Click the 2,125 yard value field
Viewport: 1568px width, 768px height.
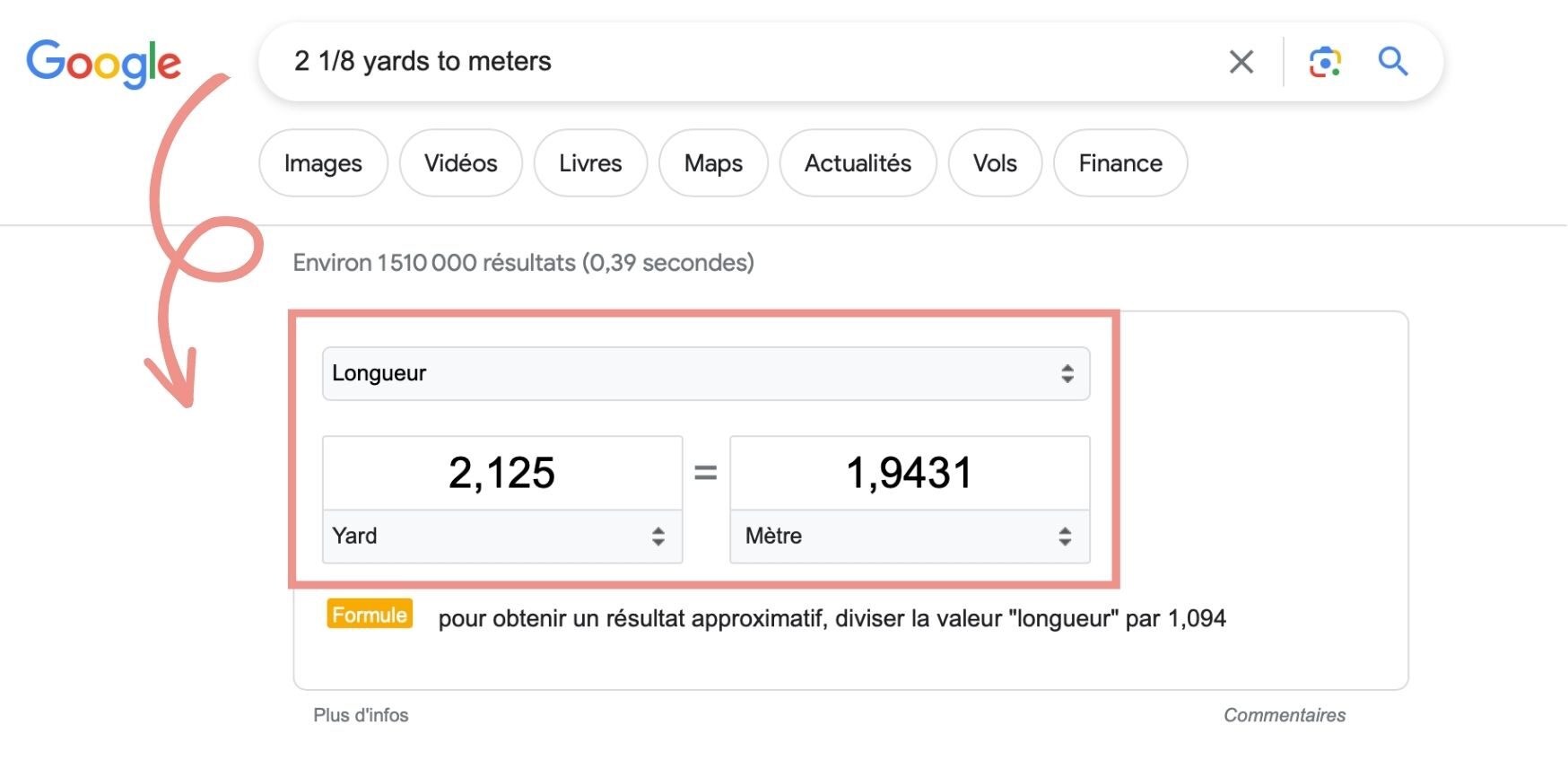pyautogui.click(x=502, y=473)
